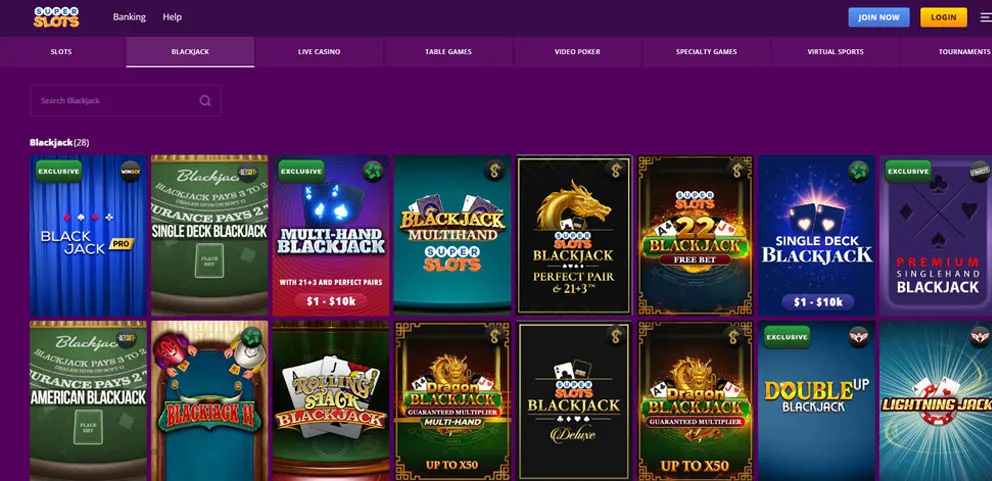Open the Help link
Screen dimensions: 992x481
point(172,17)
